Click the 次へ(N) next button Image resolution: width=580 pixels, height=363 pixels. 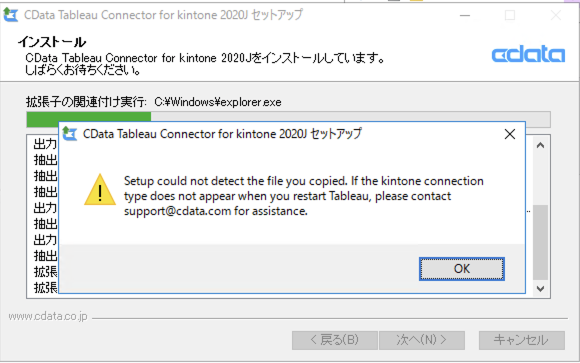point(422,340)
